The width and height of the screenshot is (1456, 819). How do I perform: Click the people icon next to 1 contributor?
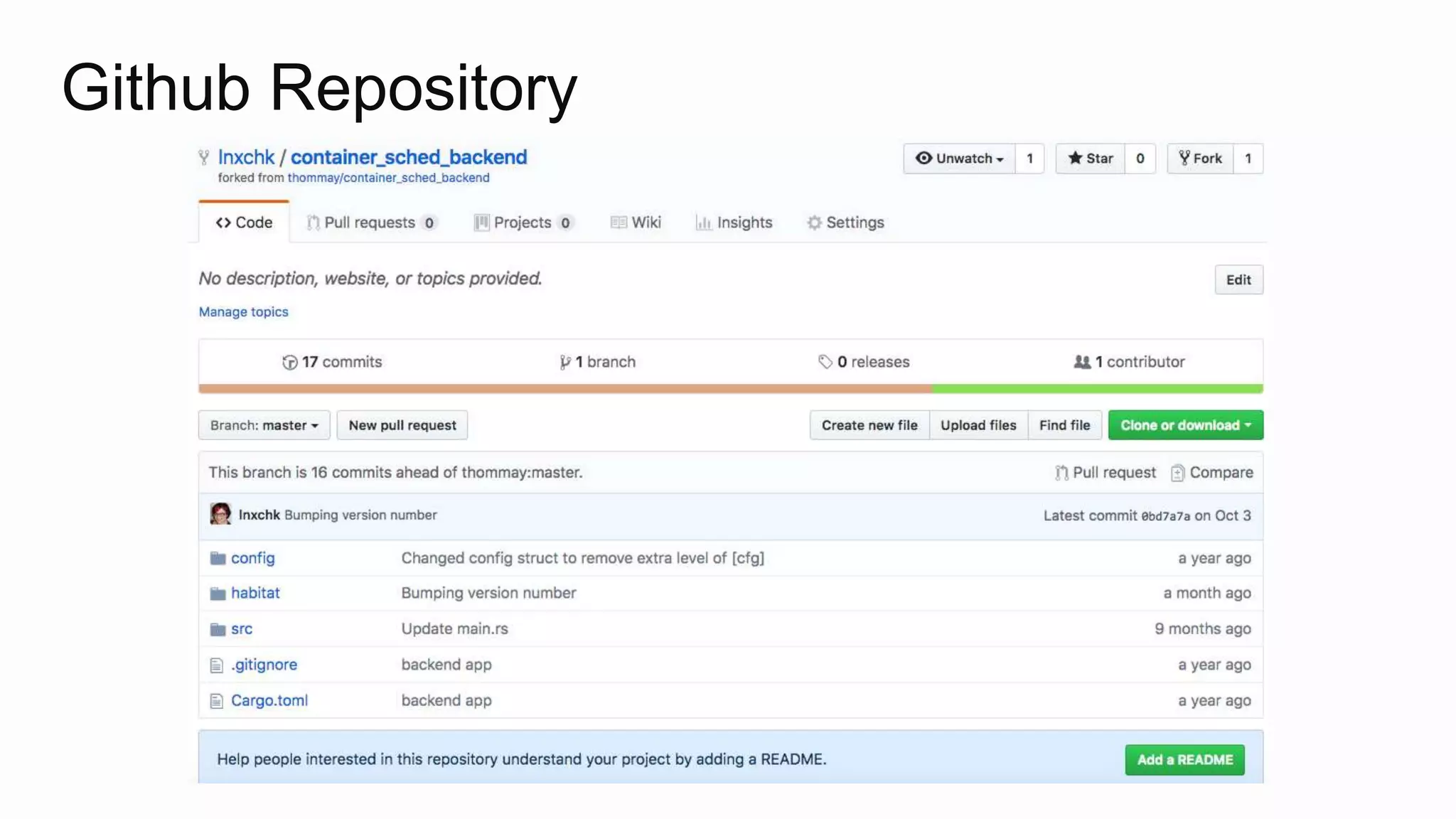pos(1082,362)
